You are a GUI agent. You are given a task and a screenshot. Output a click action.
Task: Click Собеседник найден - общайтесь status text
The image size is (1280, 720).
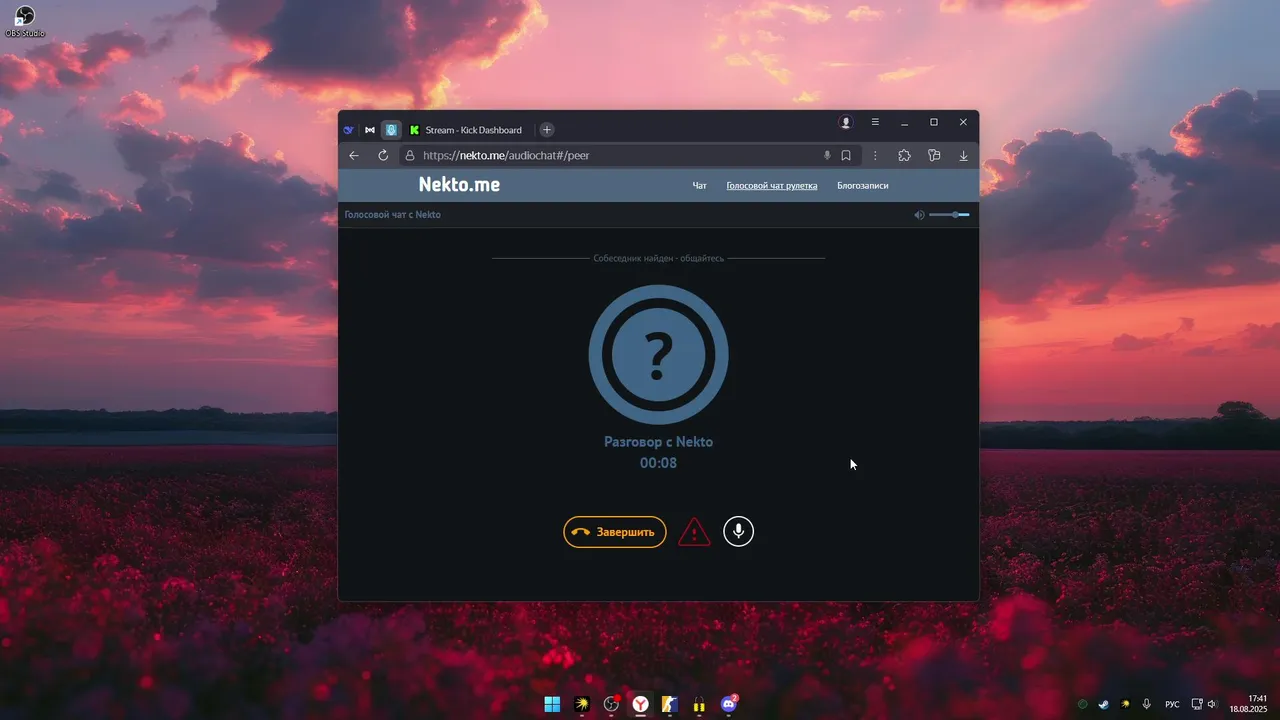coord(658,258)
